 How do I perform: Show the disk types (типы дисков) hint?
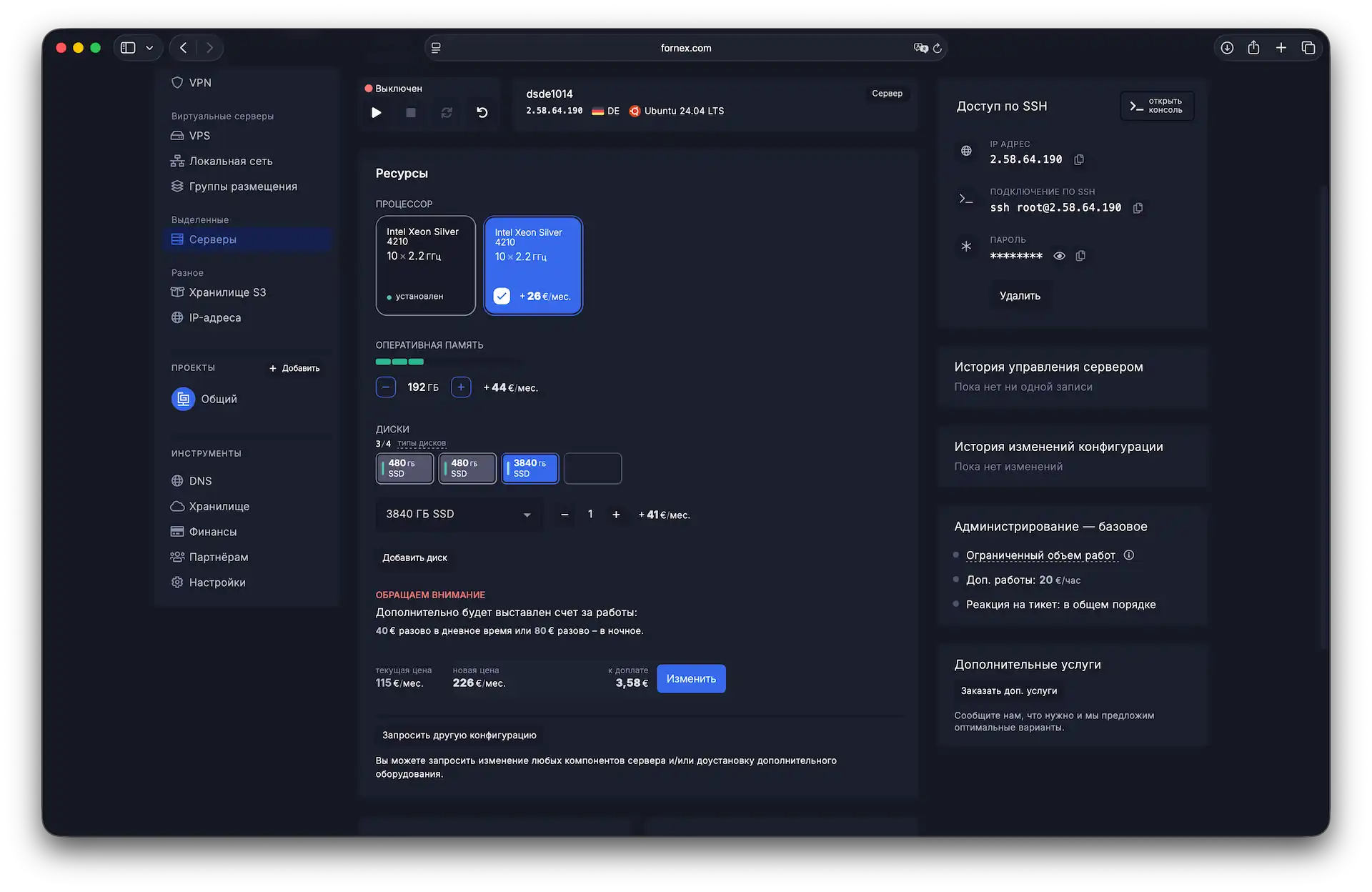[x=421, y=444]
